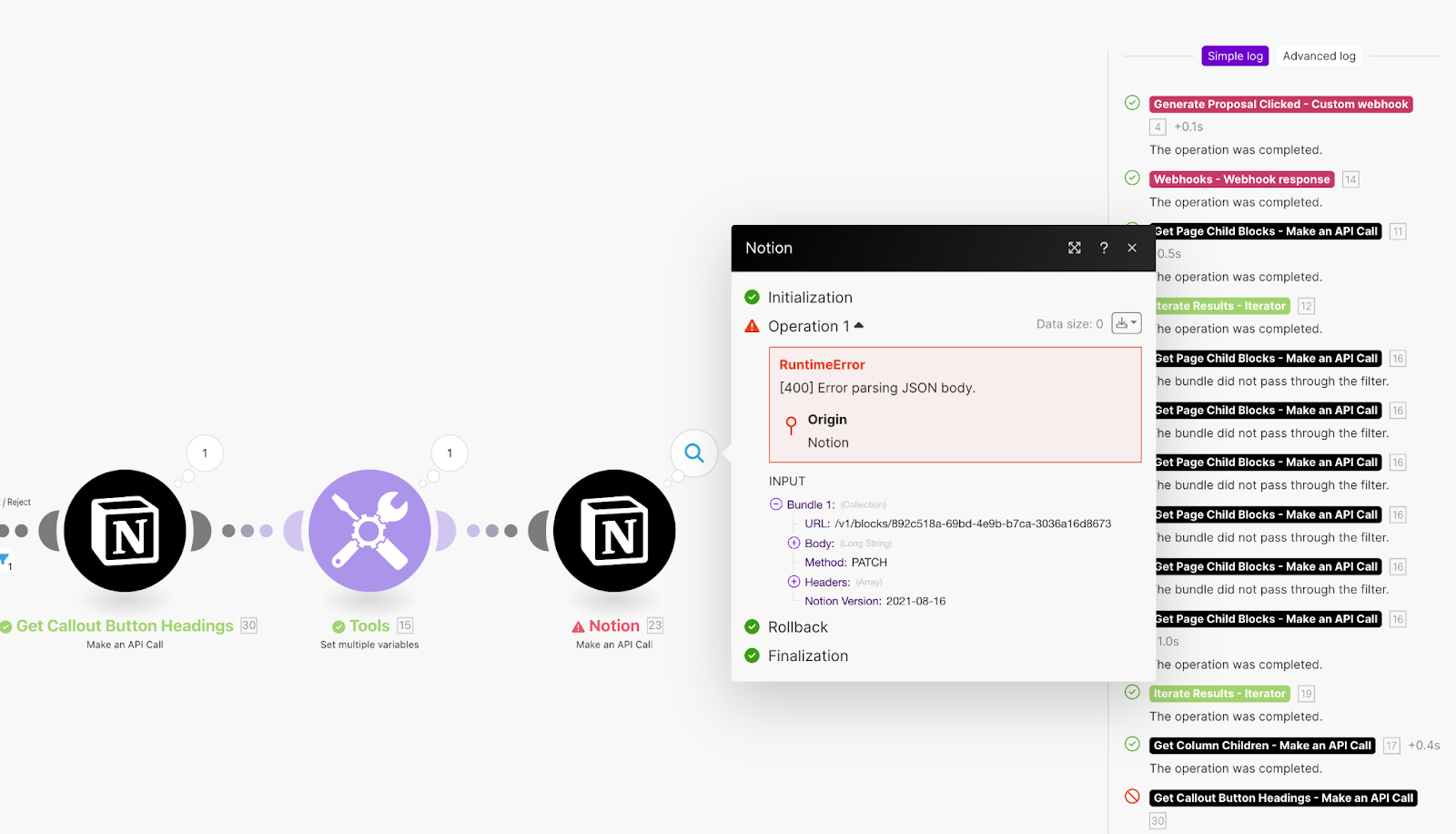1456x834 pixels.
Task: Switch to Simple log tab
Action: (x=1235, y=56)
